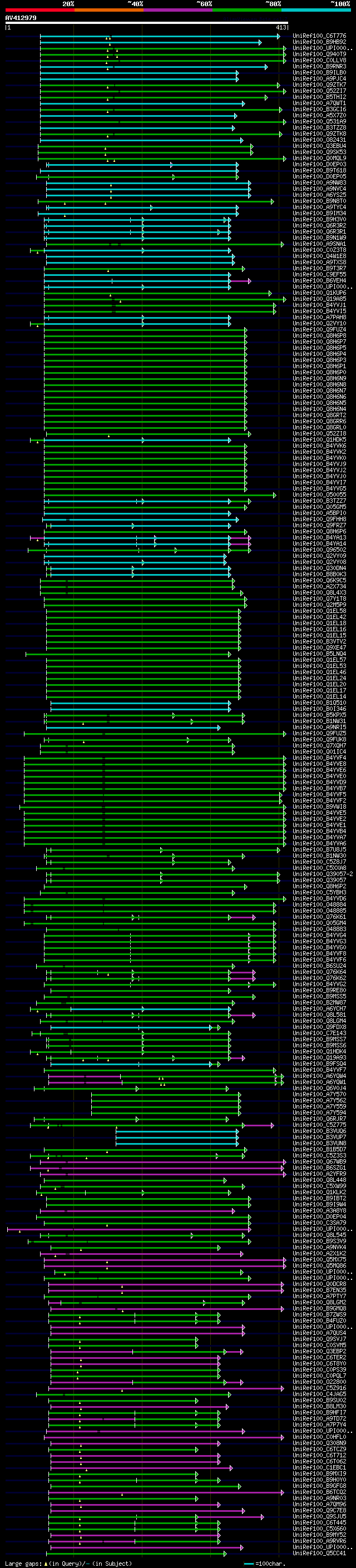Click UniRef100_C5YBH3 label
The height and width of the screenshot is (1568, 356).
click(319, 892)
